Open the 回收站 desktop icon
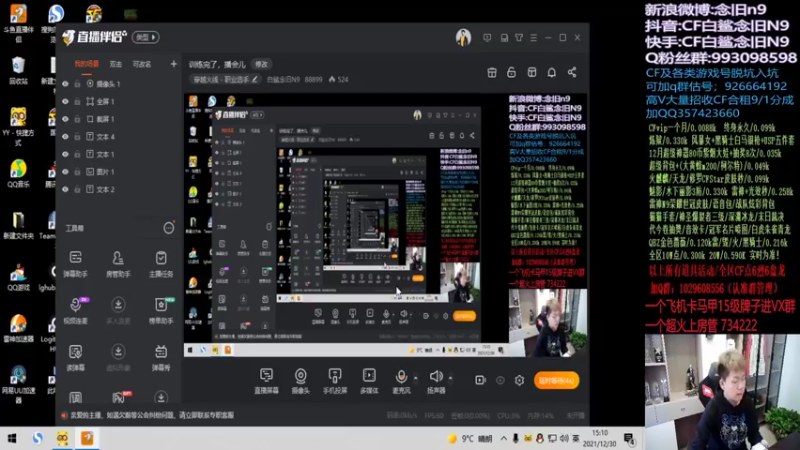Viewport: 800px width, 450px height. [18, 71]
